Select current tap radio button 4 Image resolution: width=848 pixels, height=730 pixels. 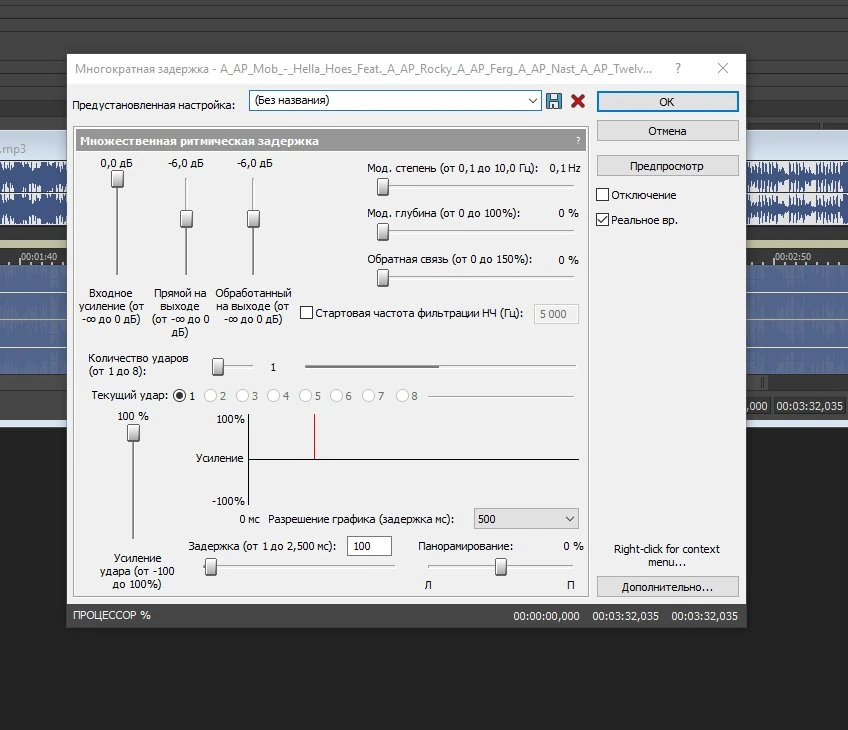click(x=273, y=396)
